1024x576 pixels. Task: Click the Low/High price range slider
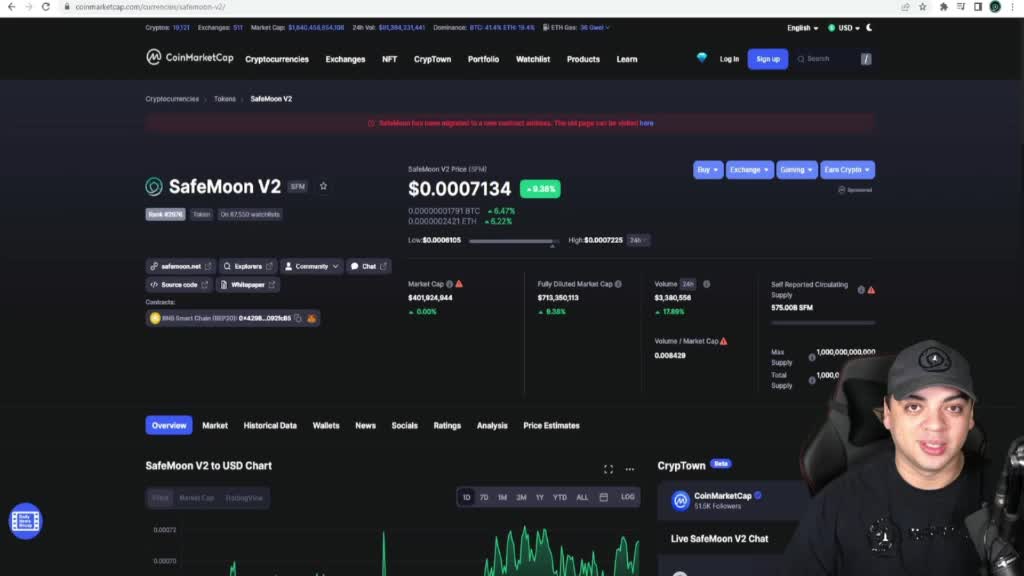tap(513, 241)
